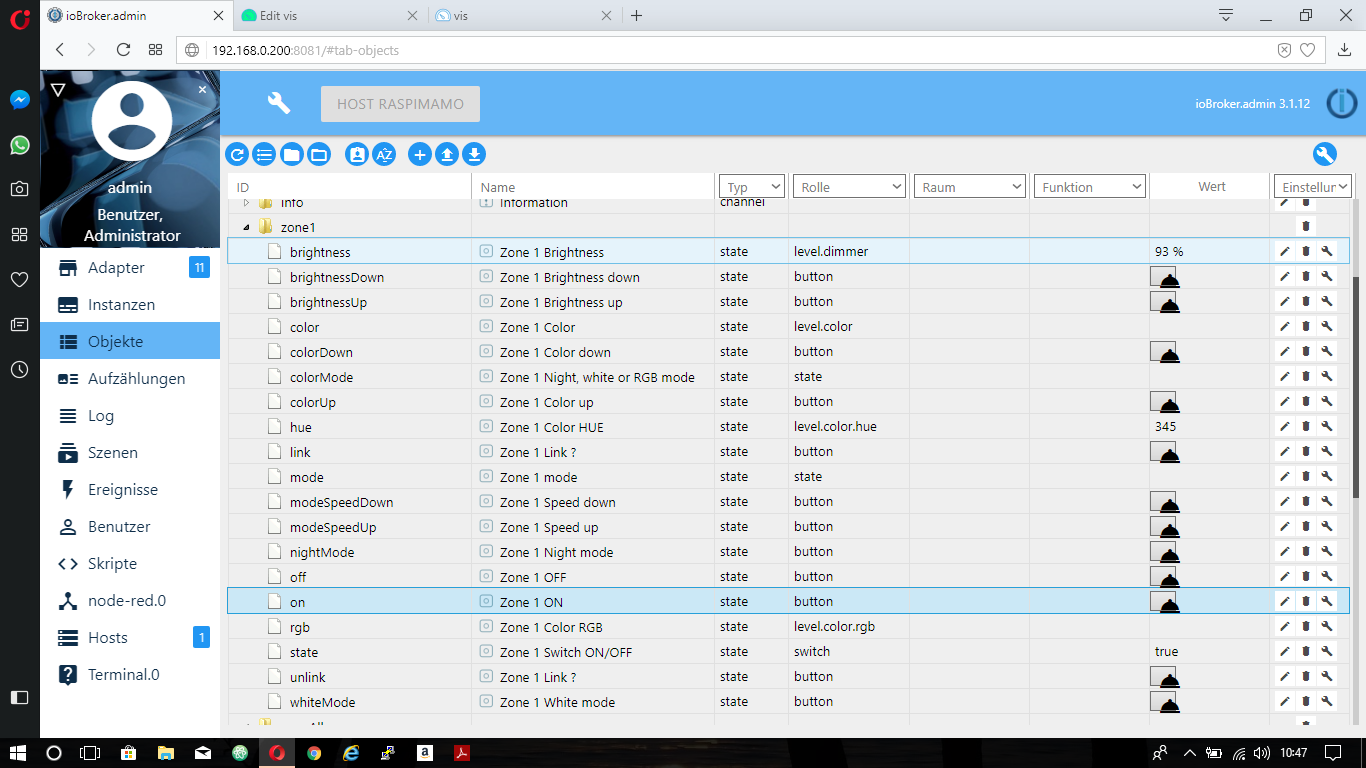The height and width of the screenshot is (768, 1366).
Task: Open the Einstellungen column dropdown
Action: (1312, 186)
